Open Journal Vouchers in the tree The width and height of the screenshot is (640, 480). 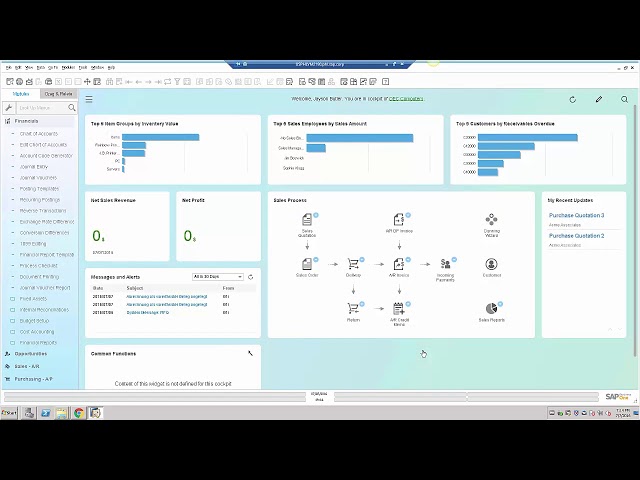point(38,178)
